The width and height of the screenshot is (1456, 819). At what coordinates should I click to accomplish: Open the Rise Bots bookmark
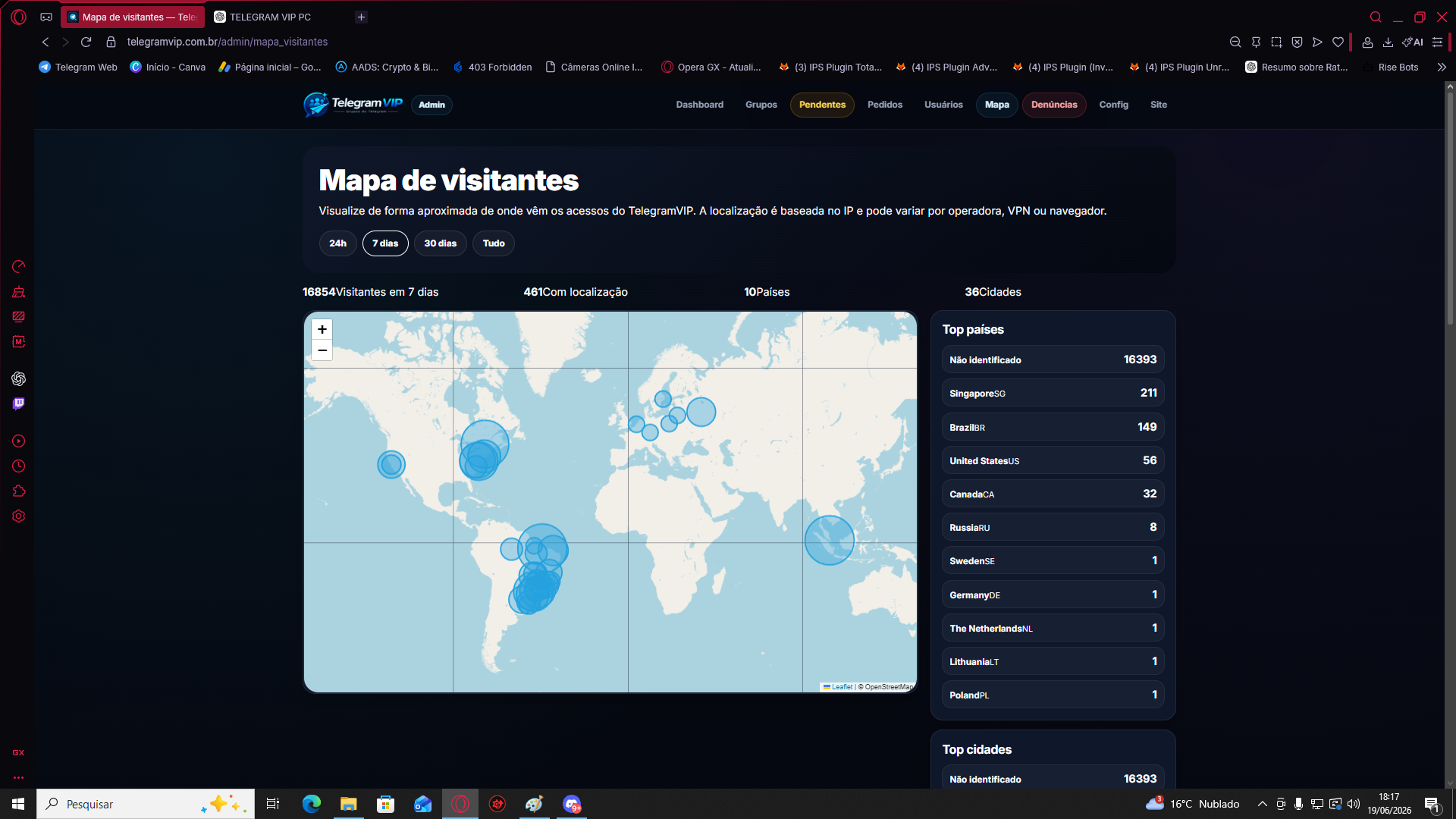pos(1391,67)
